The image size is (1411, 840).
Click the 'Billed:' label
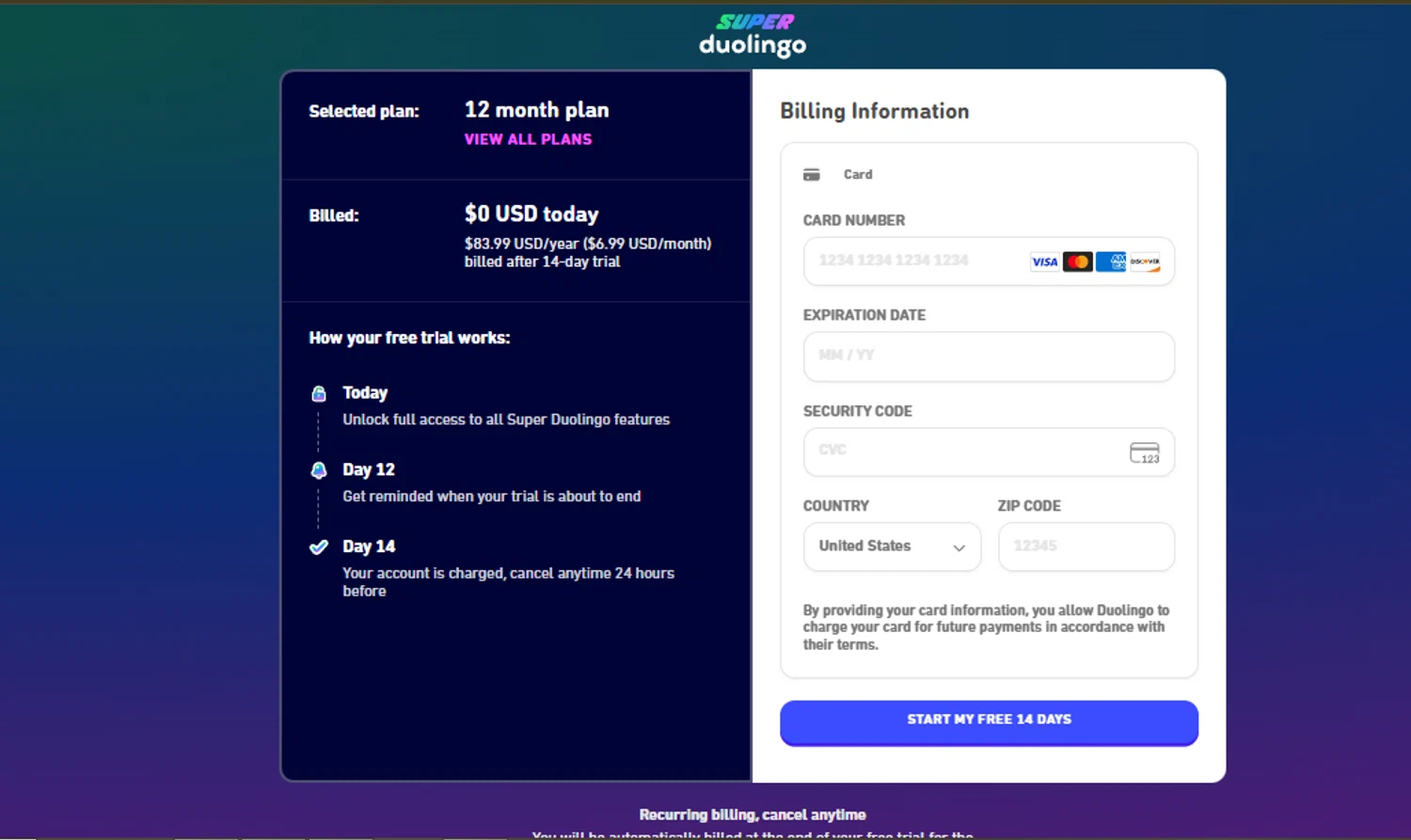coord(333,215)
